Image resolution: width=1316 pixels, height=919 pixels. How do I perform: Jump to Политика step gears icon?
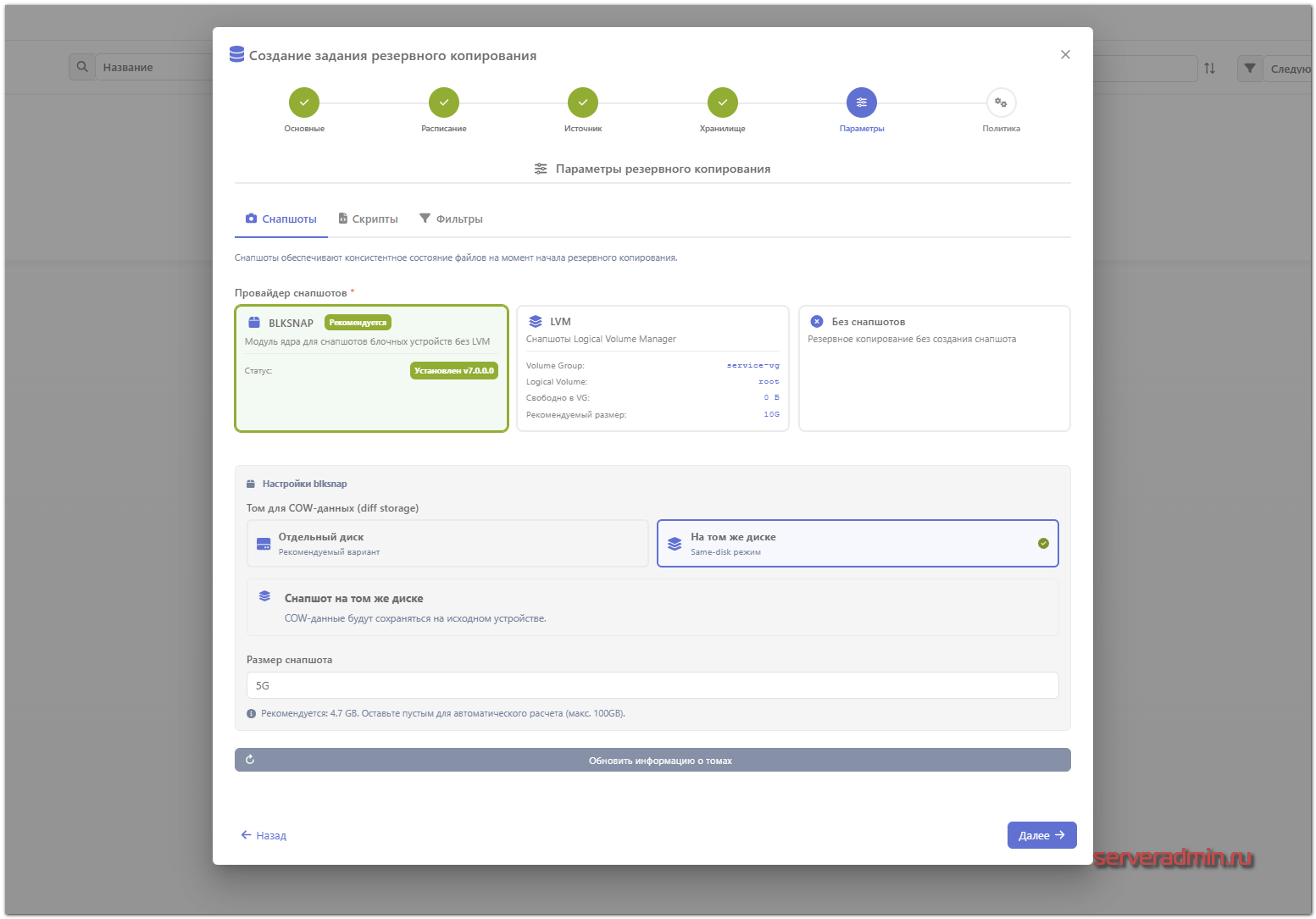click(1001, 102)
